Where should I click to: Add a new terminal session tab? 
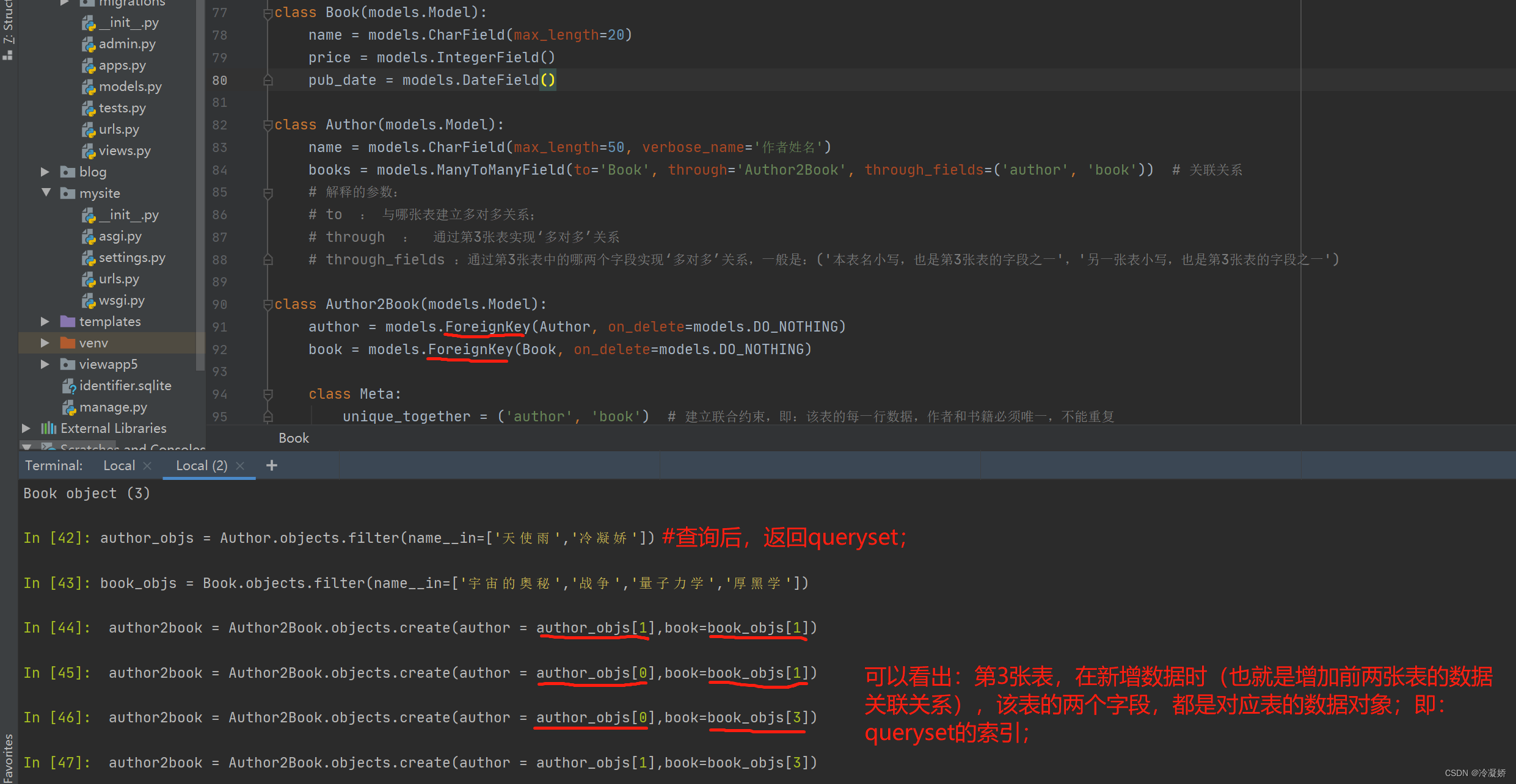point(272,466)
